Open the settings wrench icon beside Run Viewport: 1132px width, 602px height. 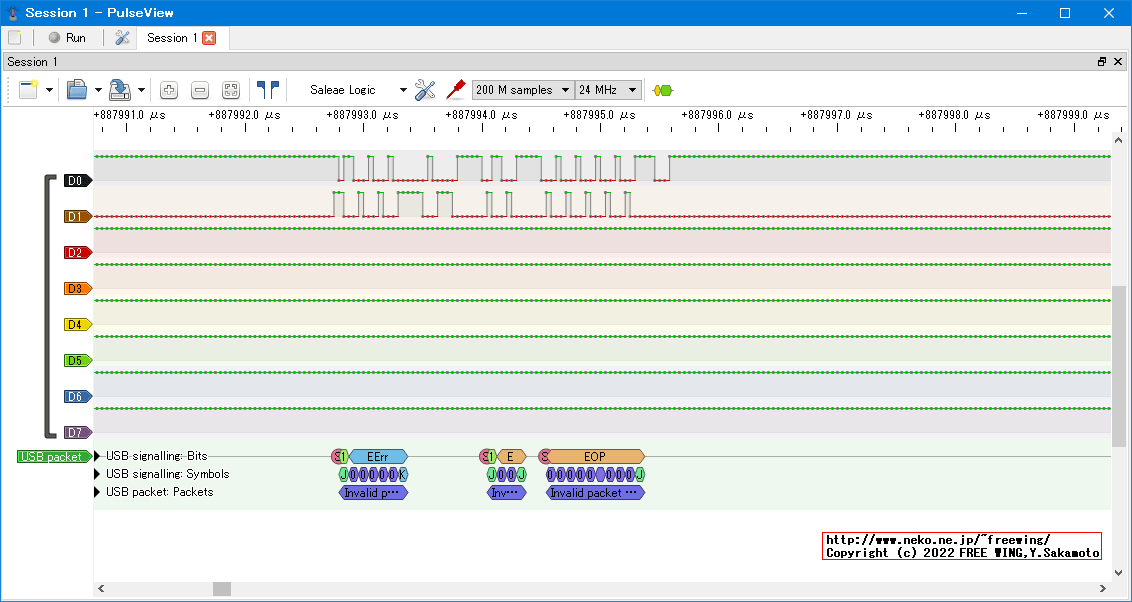(x=122, y=38)
